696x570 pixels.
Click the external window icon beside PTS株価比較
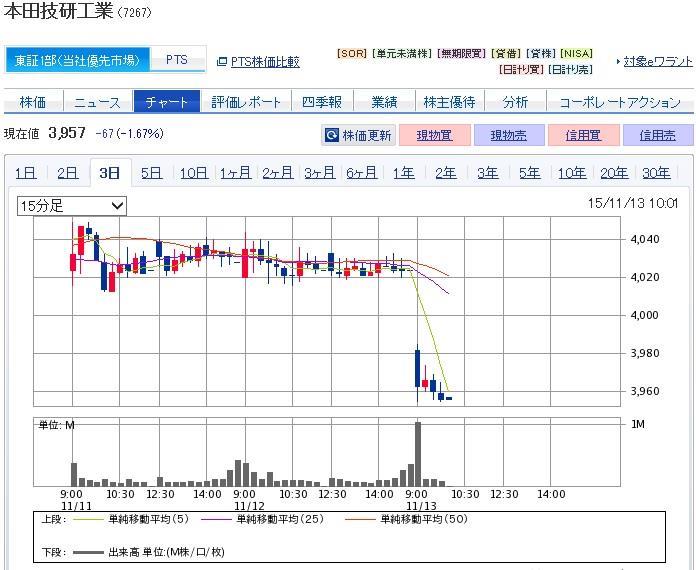(x=221, y=62)
